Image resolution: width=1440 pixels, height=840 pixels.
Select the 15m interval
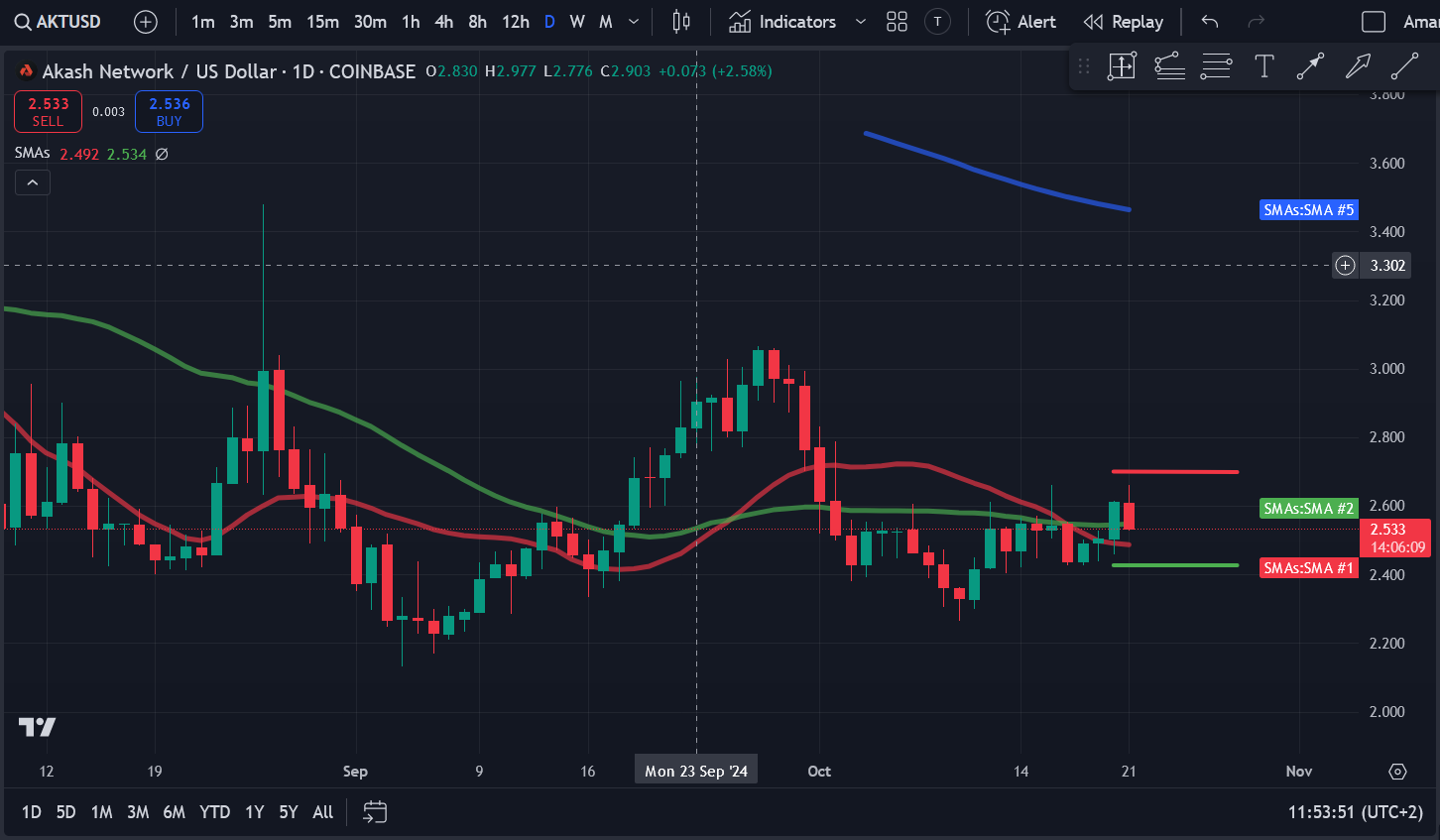322,22
